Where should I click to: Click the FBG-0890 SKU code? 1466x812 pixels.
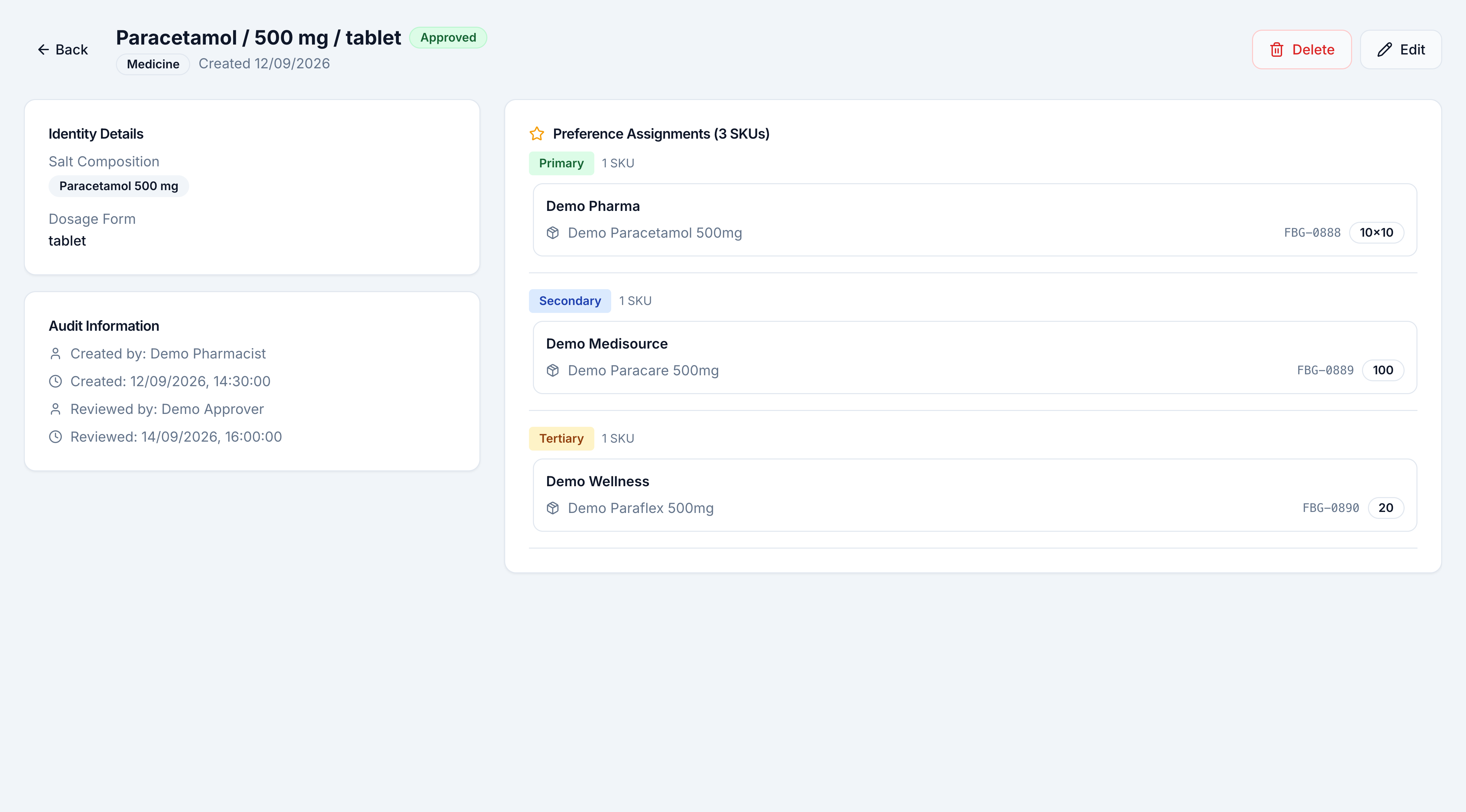tap(1331, 508)
